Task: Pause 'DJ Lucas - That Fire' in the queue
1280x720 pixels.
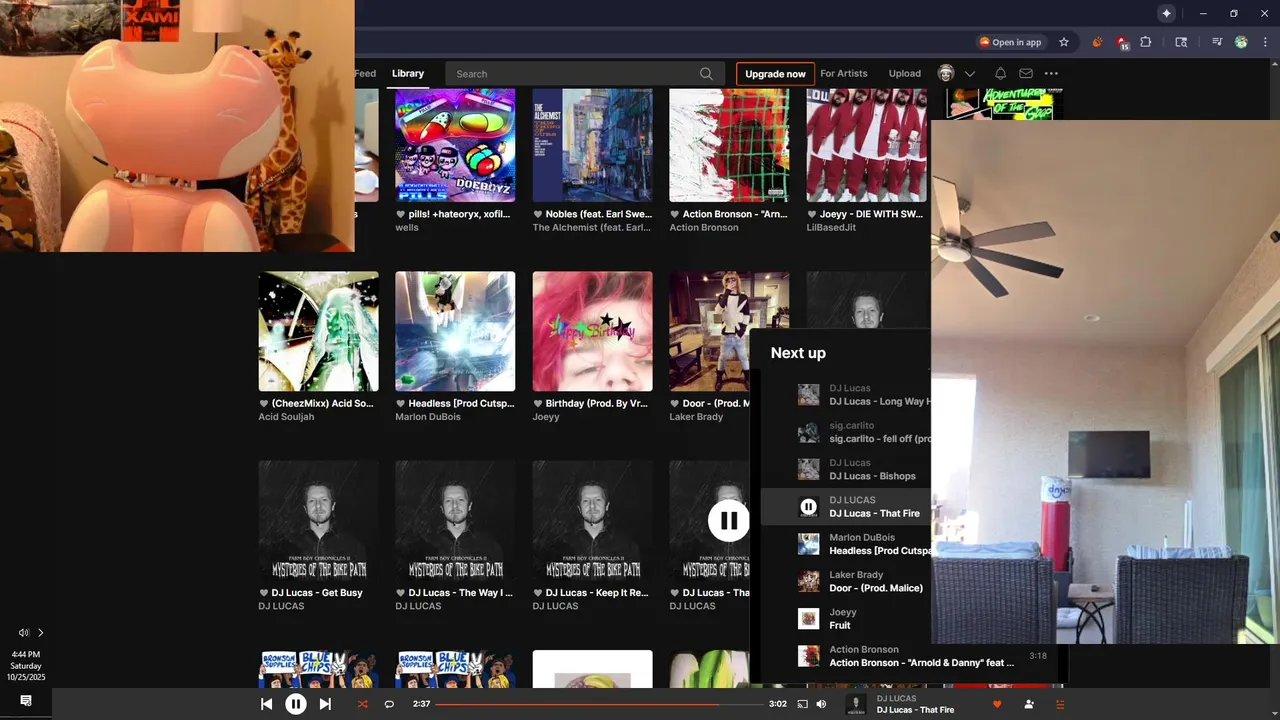Action: [x=809, y=507]
